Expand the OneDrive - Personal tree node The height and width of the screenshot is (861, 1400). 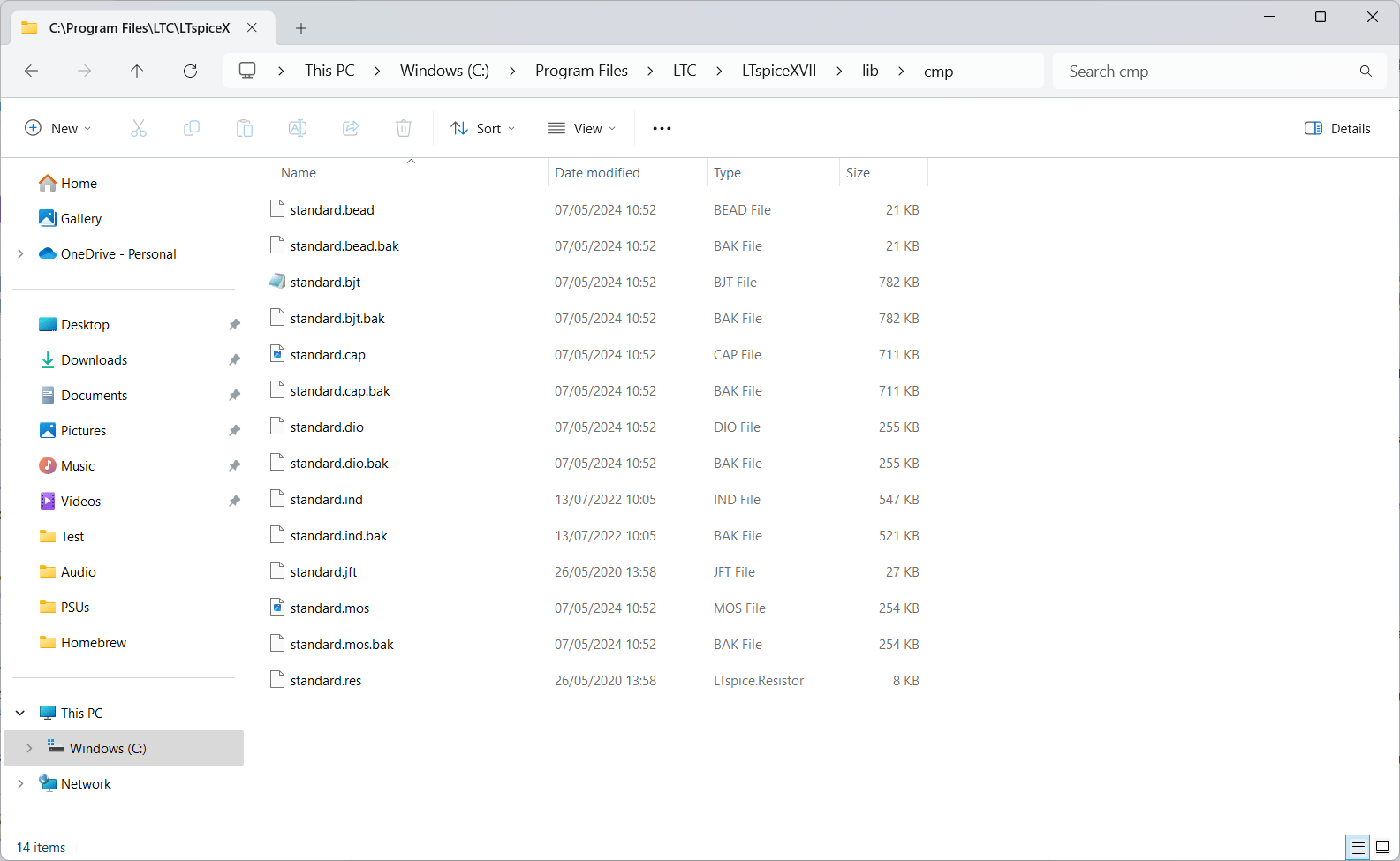pyautogui.click(x=20, y=253)
